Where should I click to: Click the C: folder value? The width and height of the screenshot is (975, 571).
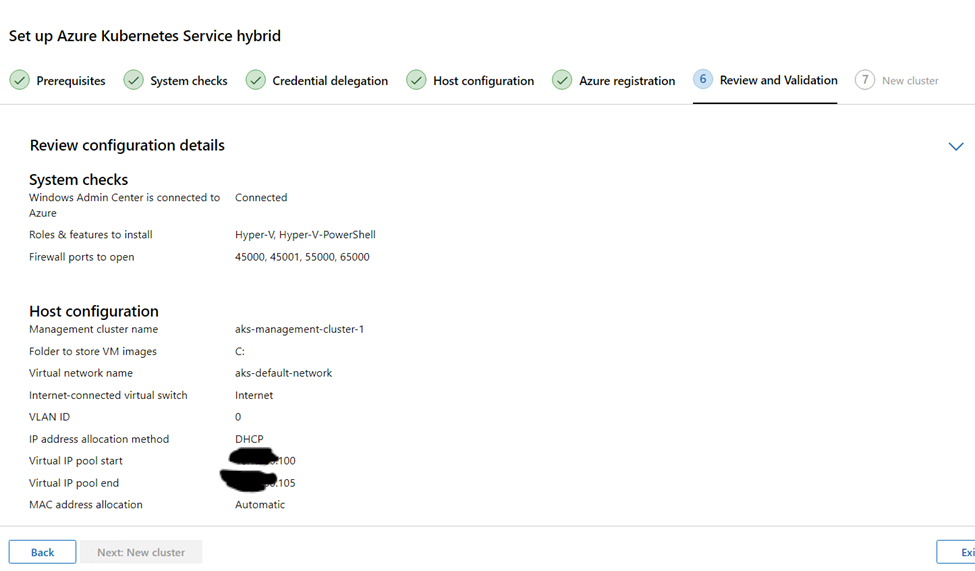pyautogui.click(x=240, y=351)
